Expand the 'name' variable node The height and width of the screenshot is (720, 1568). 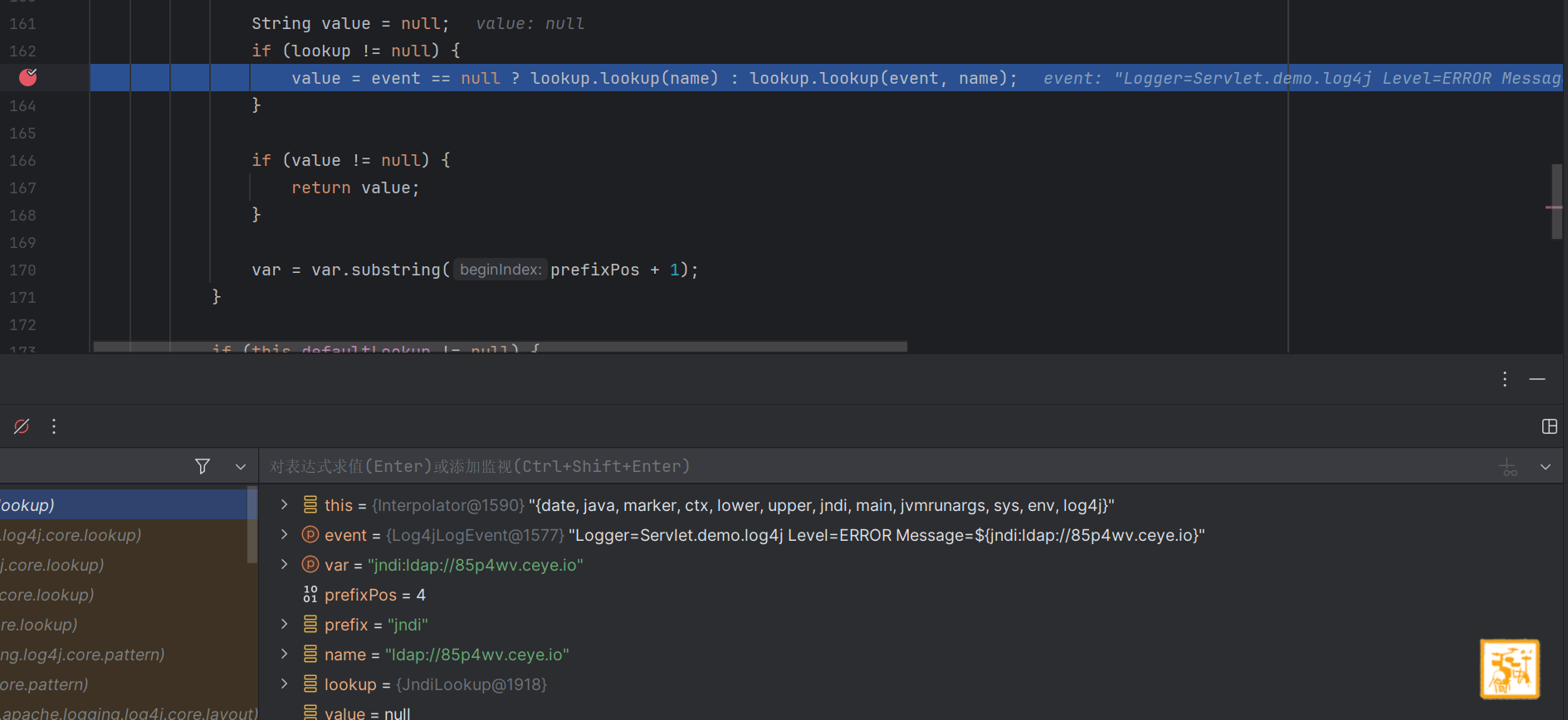point(284,654)
